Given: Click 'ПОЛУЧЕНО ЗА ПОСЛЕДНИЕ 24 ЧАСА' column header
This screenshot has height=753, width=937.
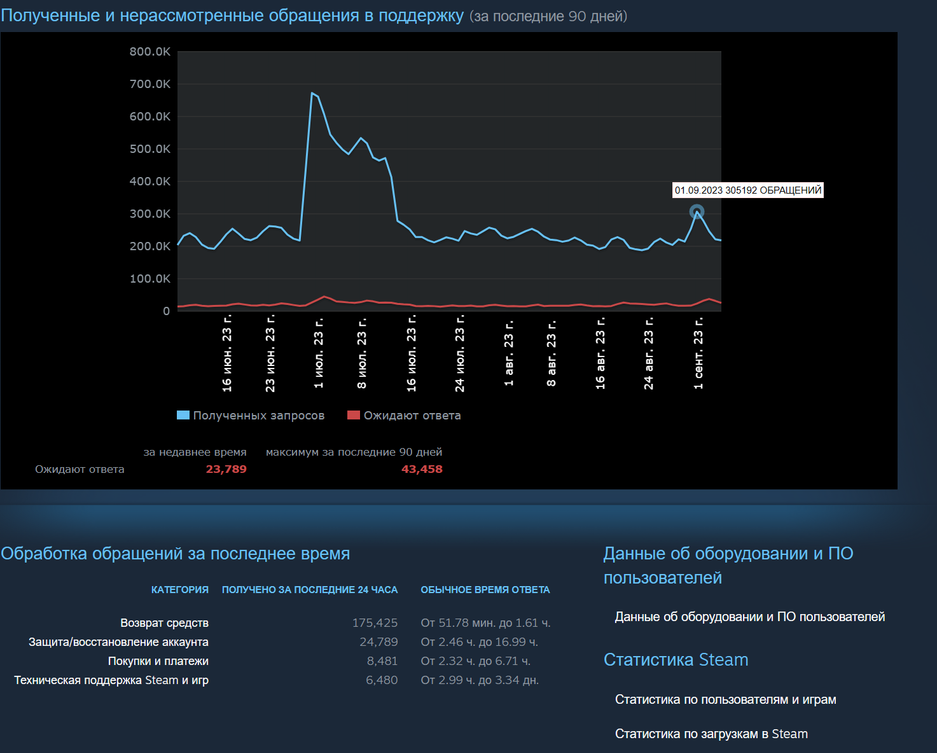Looking at the screenshot, I should (x=310, y=590).
